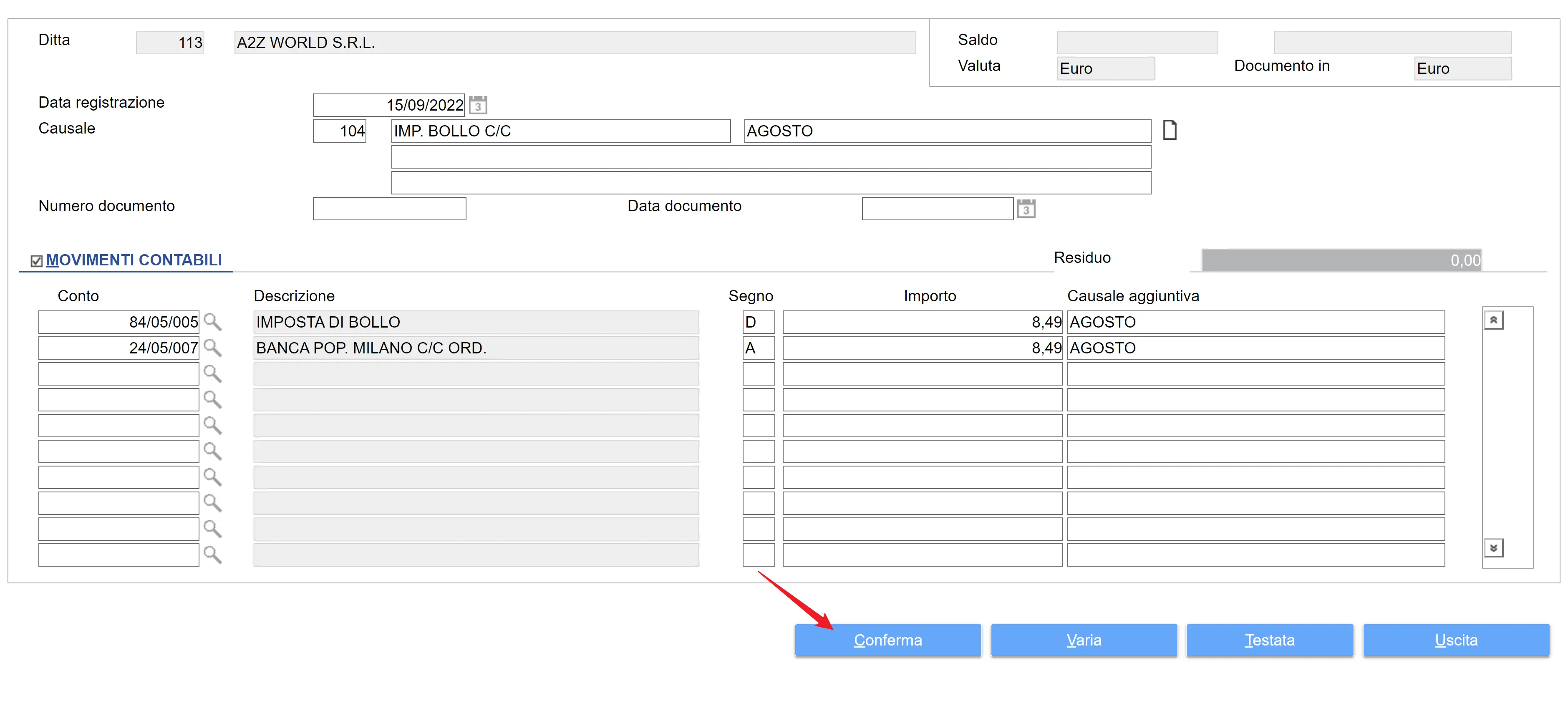Open account search on fifth conto row
Screen dimensions: 1568x701
click(212, 425)
